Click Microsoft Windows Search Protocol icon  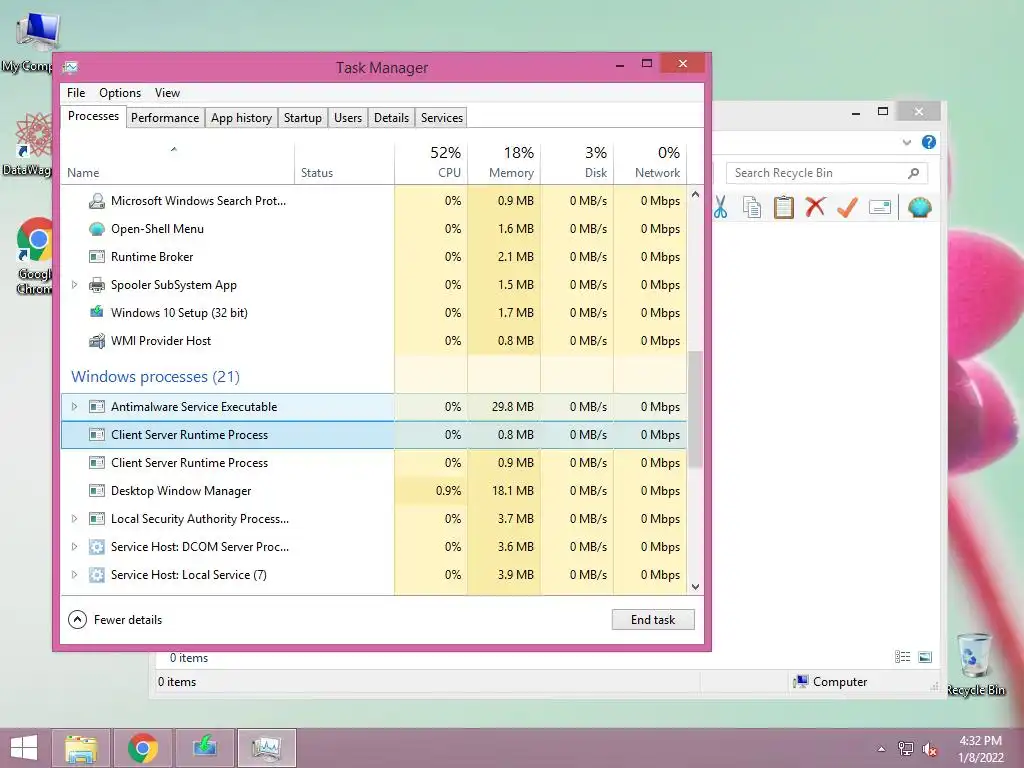pos(97,200)
